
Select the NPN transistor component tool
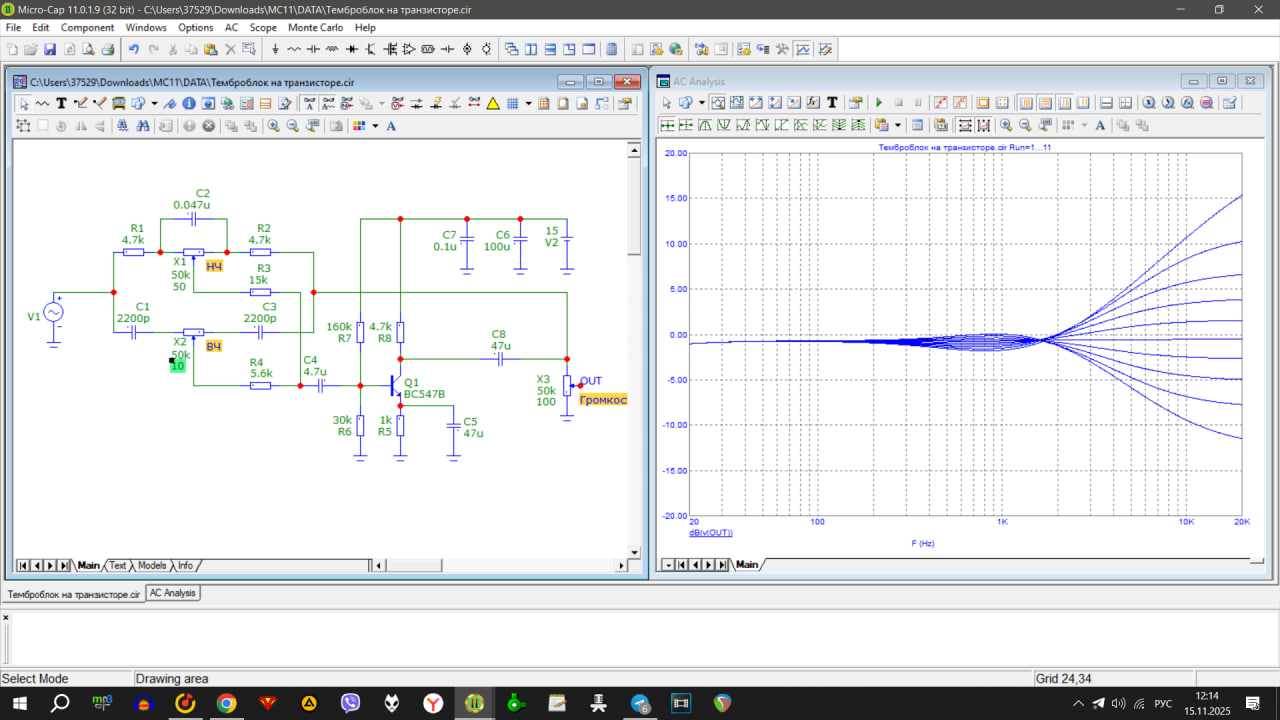click(x=370, y=49)
